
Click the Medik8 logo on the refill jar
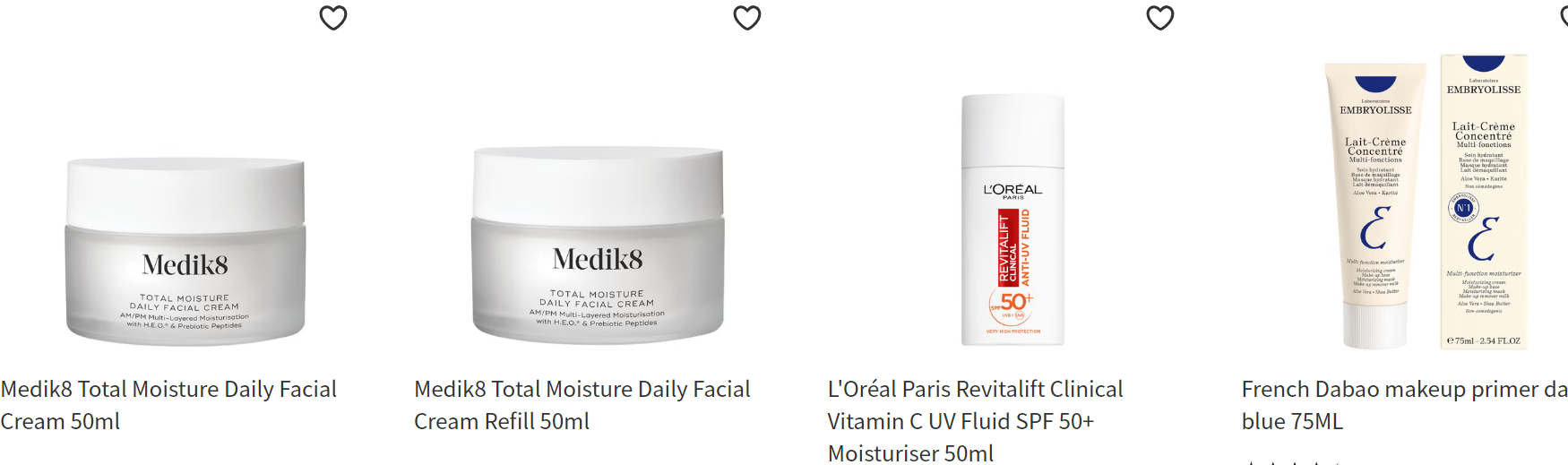pos(598,260)
